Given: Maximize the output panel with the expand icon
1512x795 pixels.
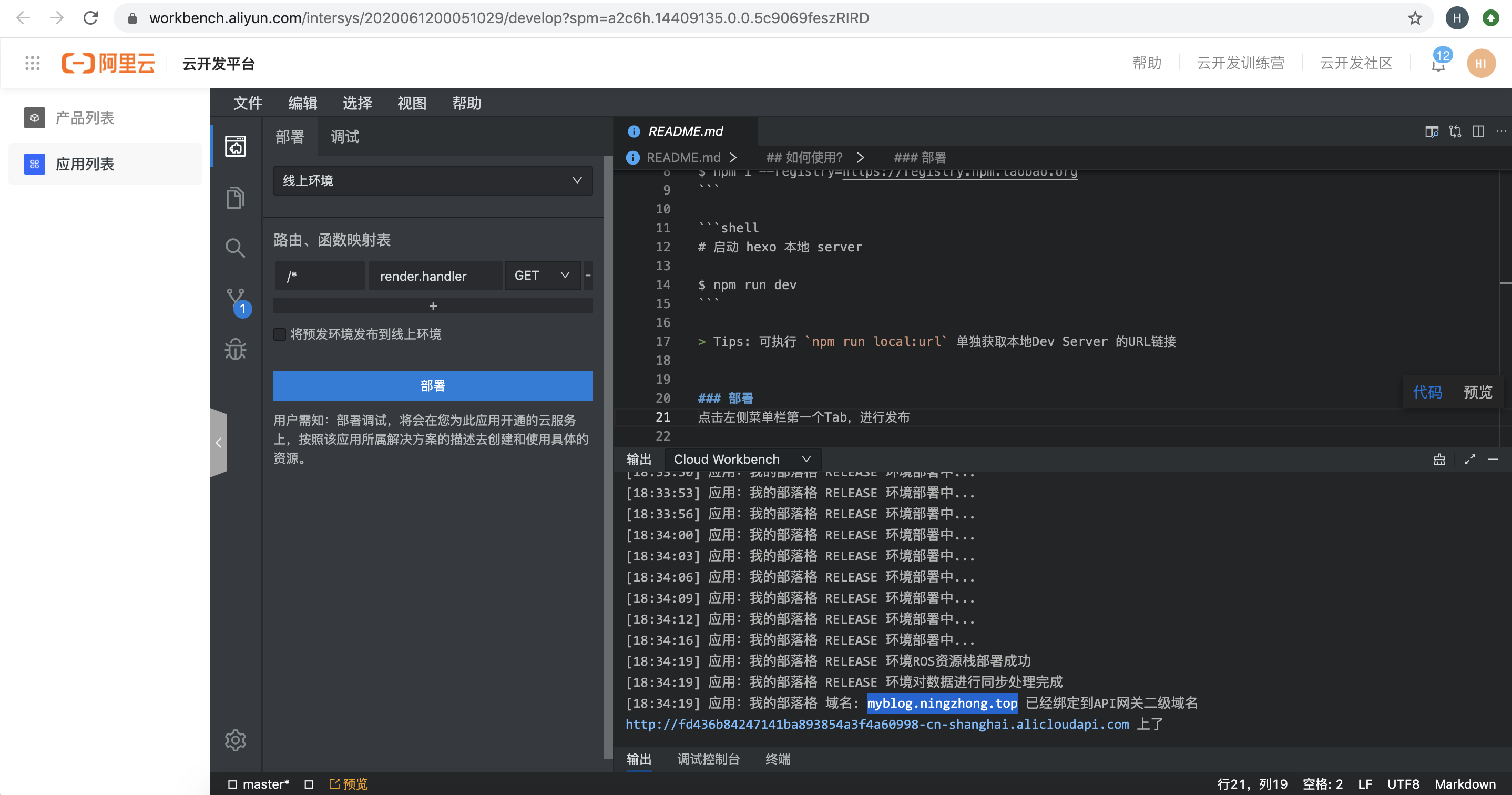Looking at the screenshot, I should pos(1470,460).
